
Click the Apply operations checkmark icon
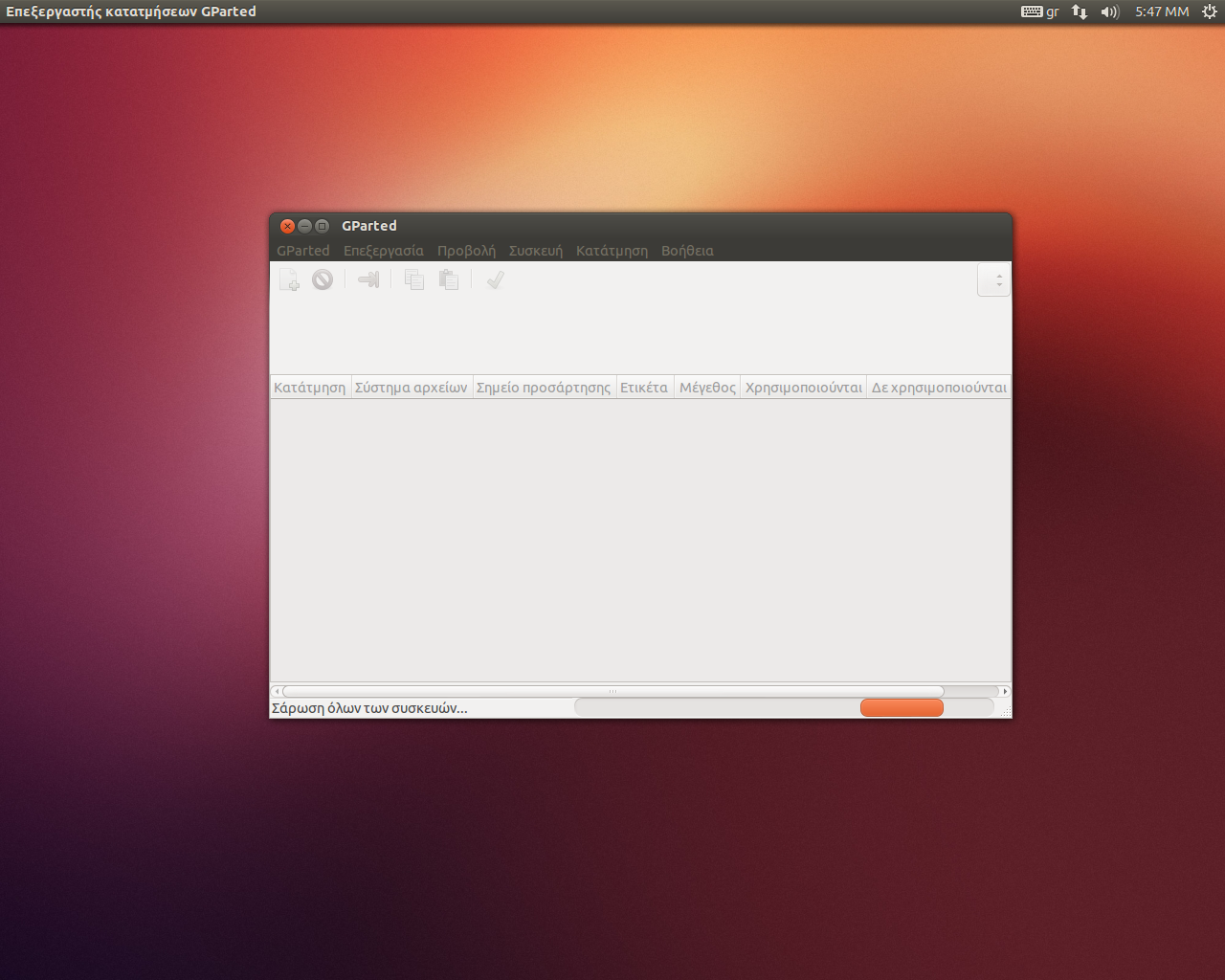tap(495, 279)
